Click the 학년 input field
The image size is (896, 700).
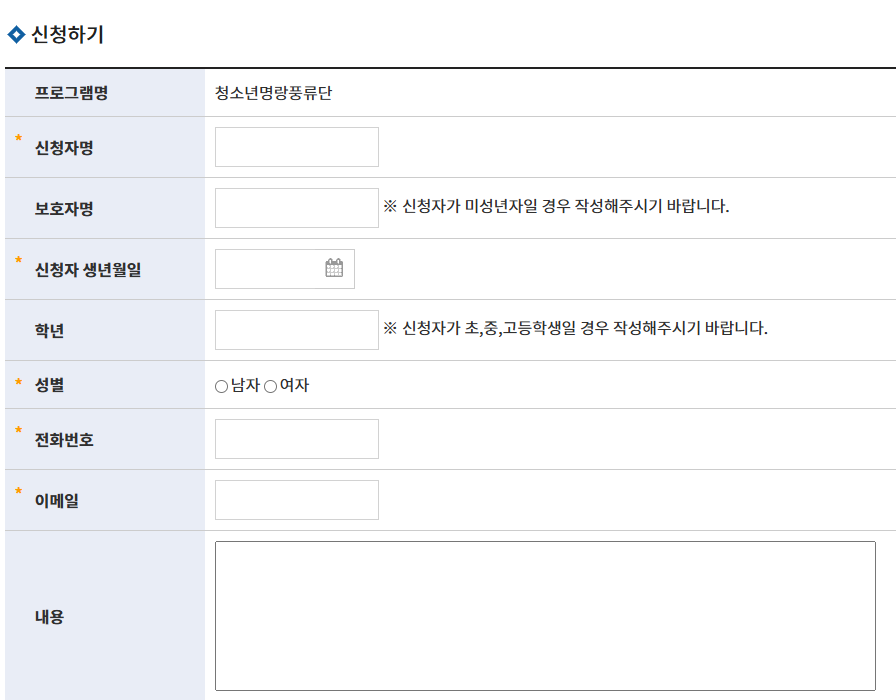click(x=297, y=330)
